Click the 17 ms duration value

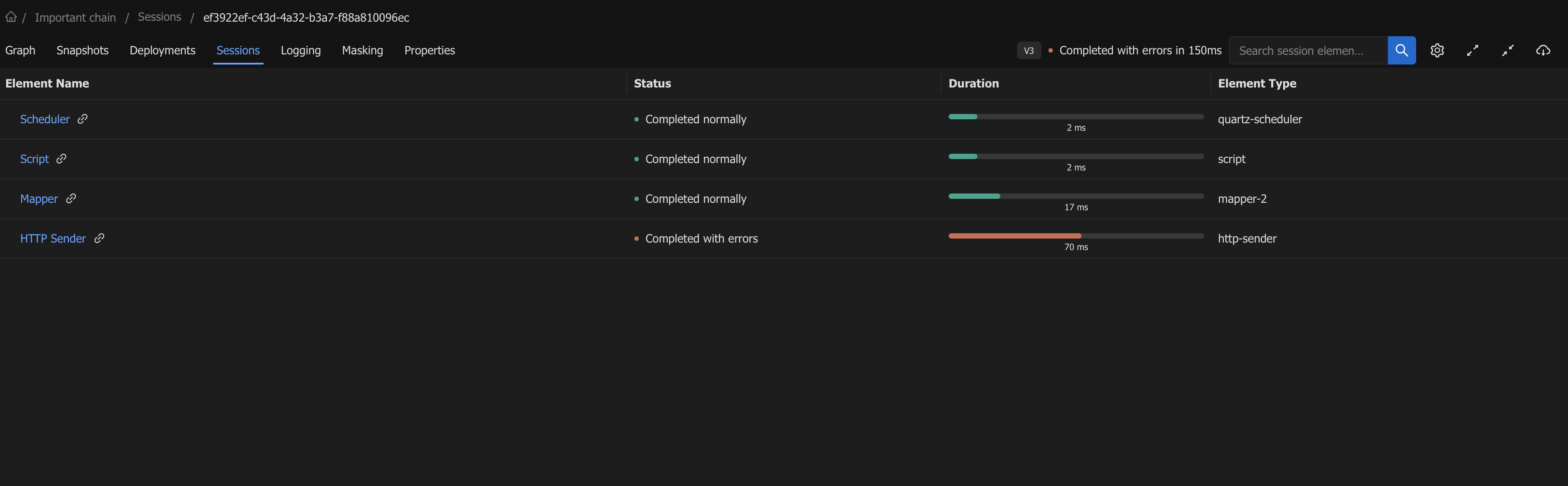click(1075, 208)
